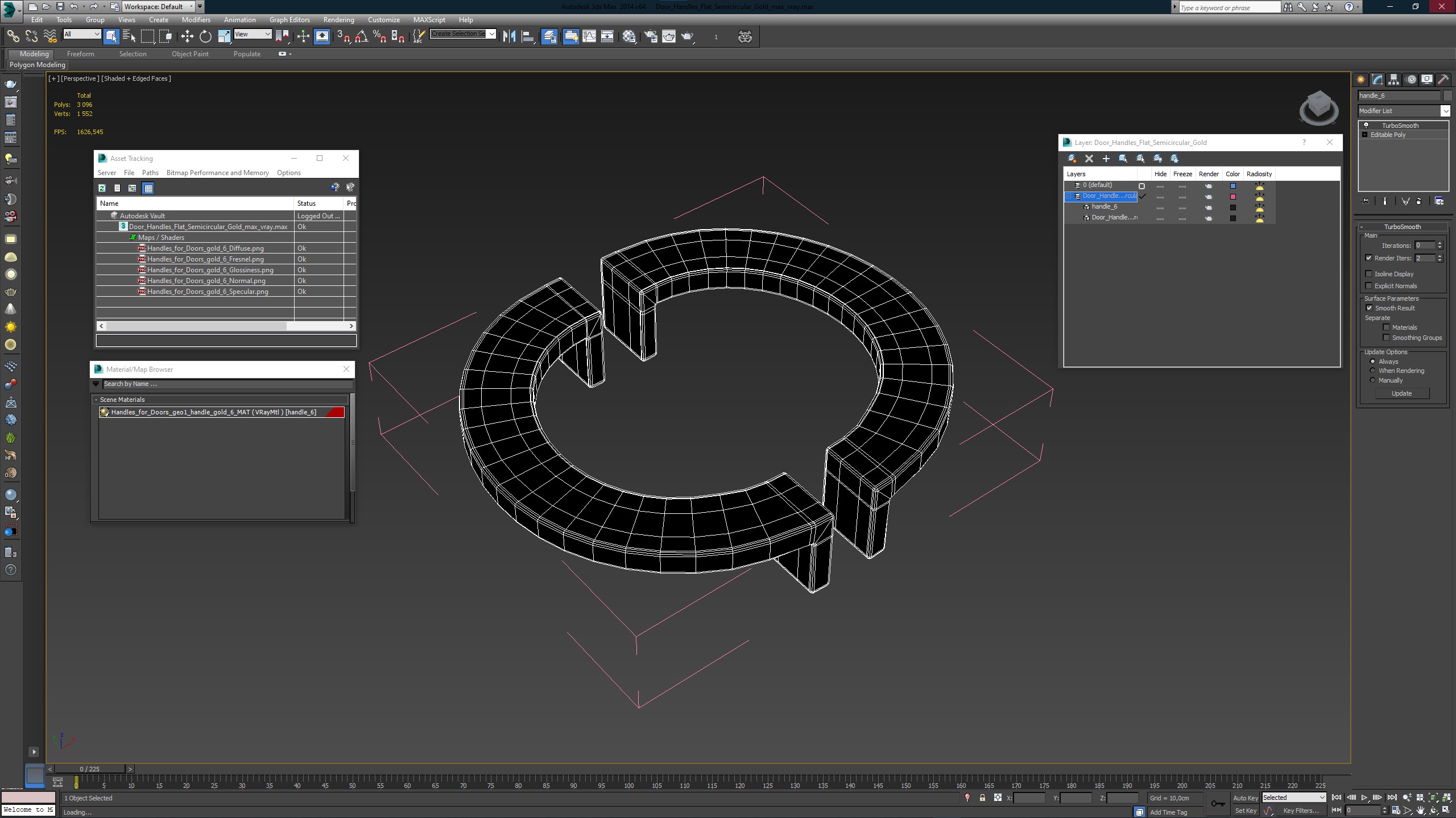The height and width of the screenshot is (818, 1456).
Task: Toggle Render Iters checkbox
Action: [1369, 258]
